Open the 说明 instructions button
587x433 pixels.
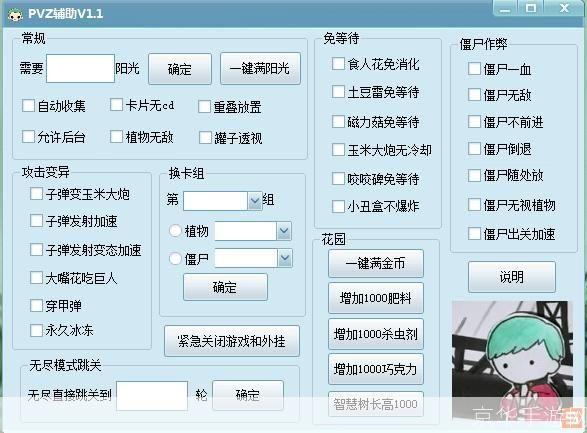[x=512, y=277]
